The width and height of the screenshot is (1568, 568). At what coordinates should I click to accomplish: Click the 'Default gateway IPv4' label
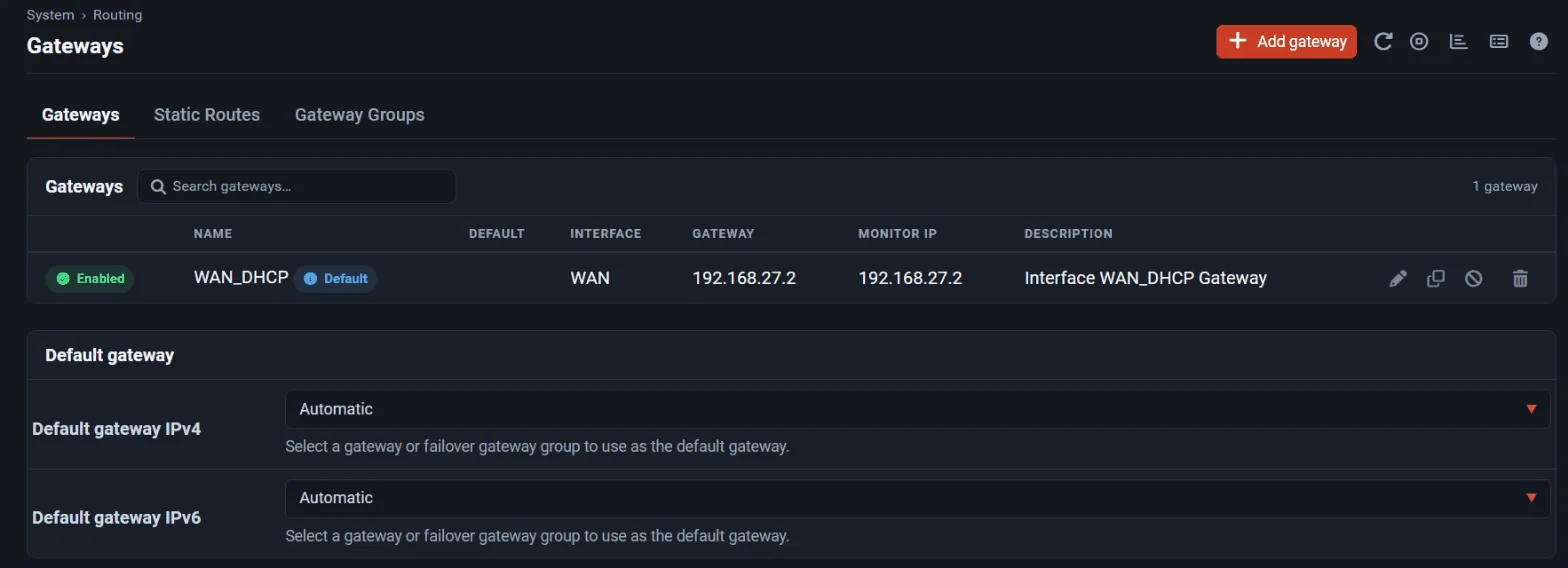click(x=117, y=429)
